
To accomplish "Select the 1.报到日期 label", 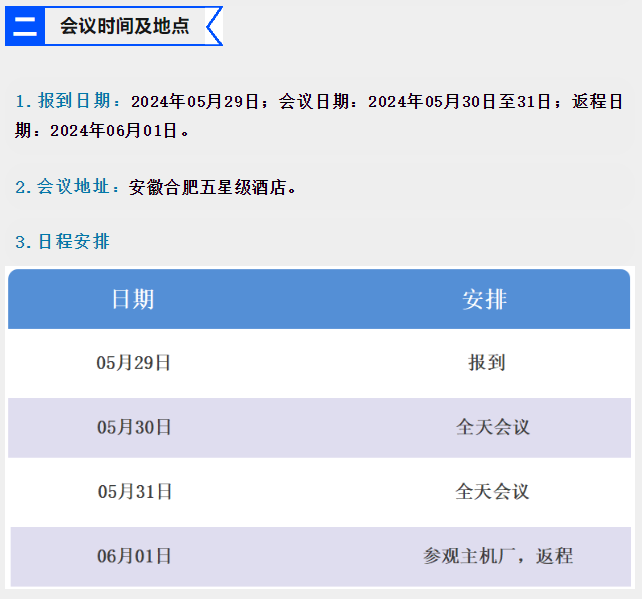I will 69,101.
